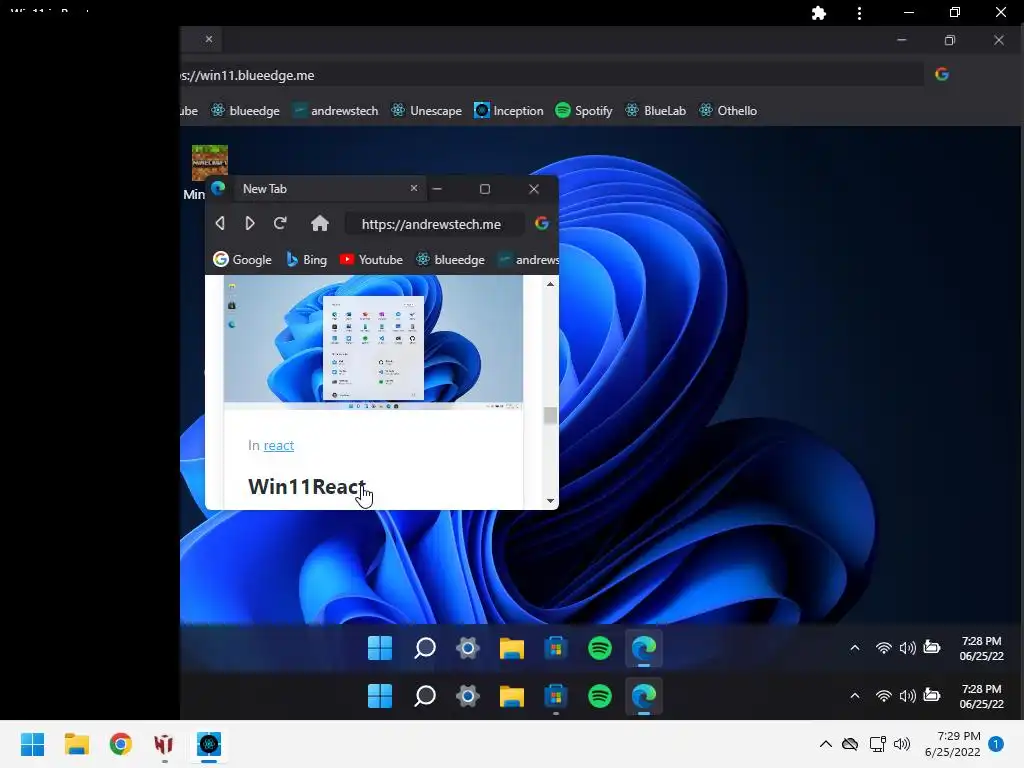The image size is (1024, 768).
Task: Click the andrewstech.me address field
Action: 434,224
